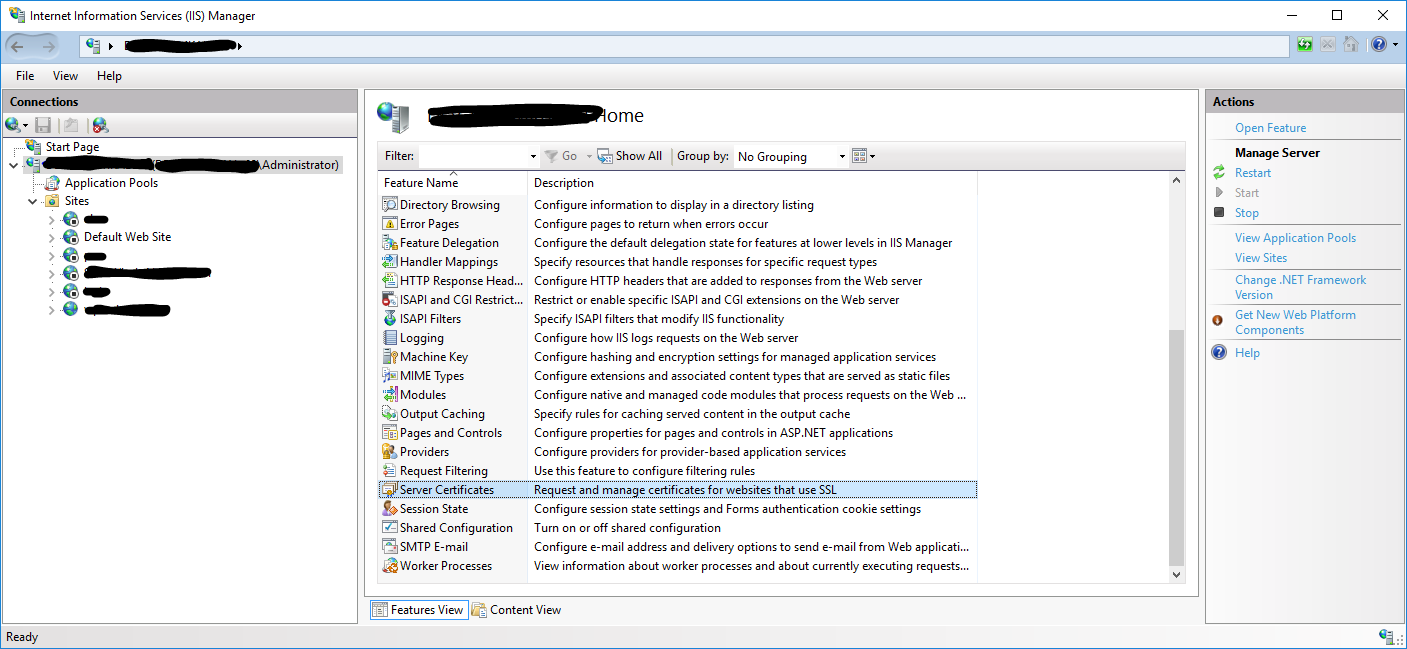Select the HTTP Response Headers row
The image size is (1407, 649).
tap(678, 281)
